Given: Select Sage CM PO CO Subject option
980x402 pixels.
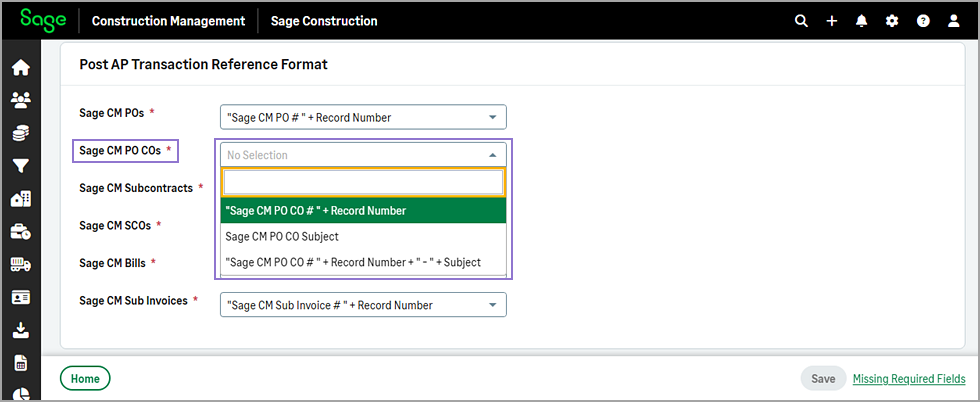Looking at the screenshot, I should (363, 236).
